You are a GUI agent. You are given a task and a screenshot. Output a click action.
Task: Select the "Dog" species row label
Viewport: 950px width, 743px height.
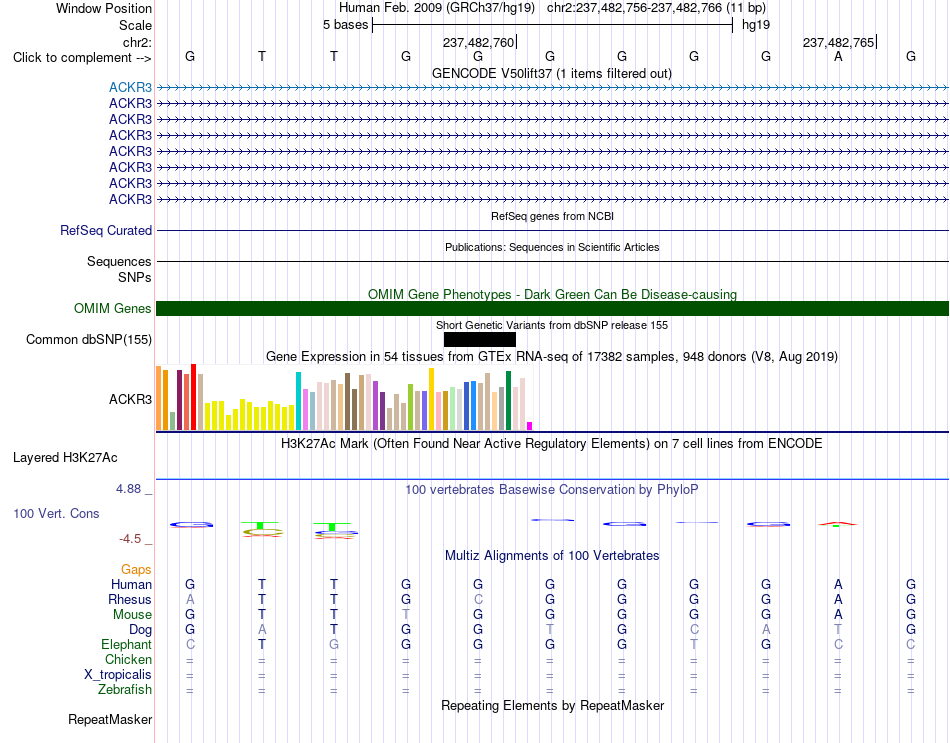click(x=141, y=630)
